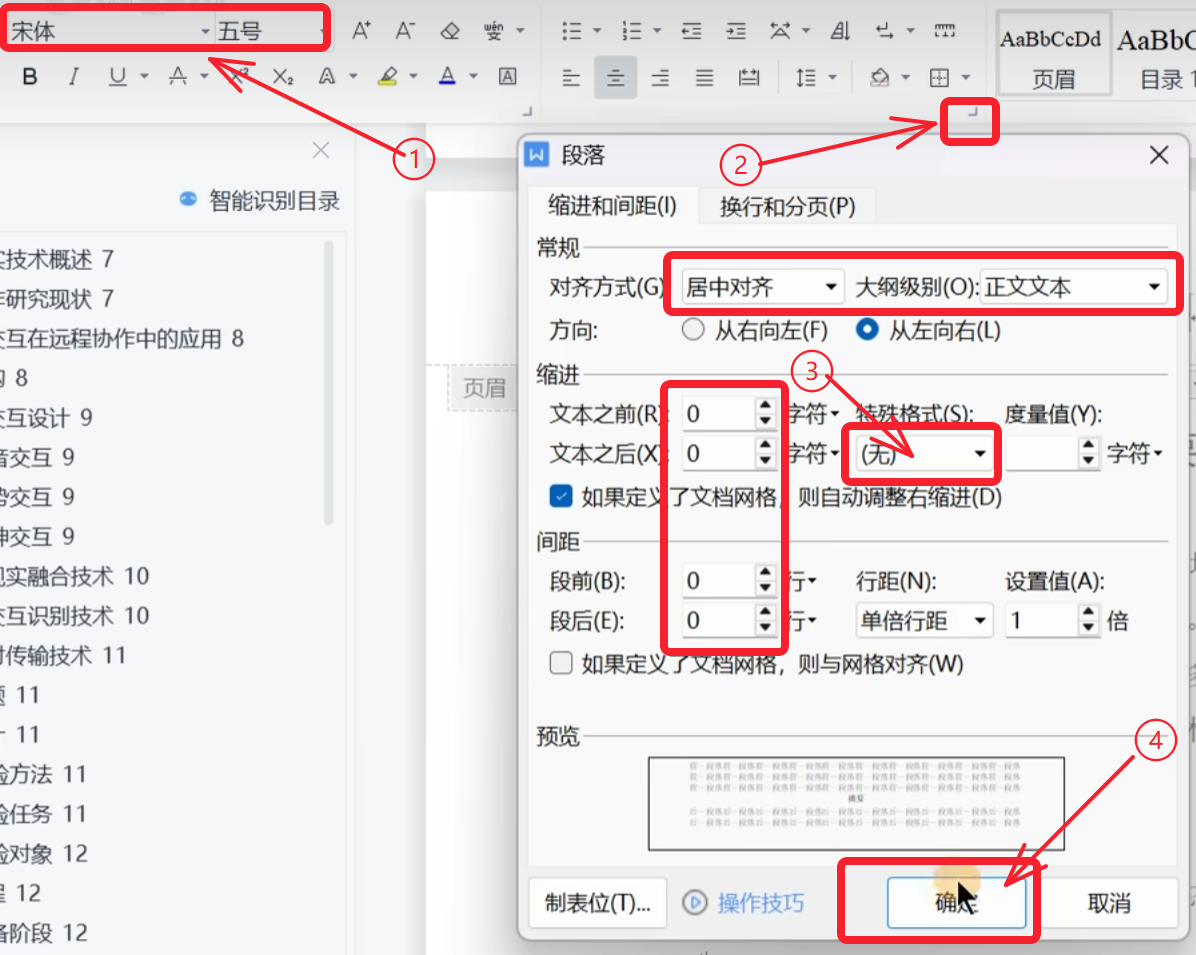
Task: Open the 制表位 tab stops button
Action: click(x=597, y=903)
